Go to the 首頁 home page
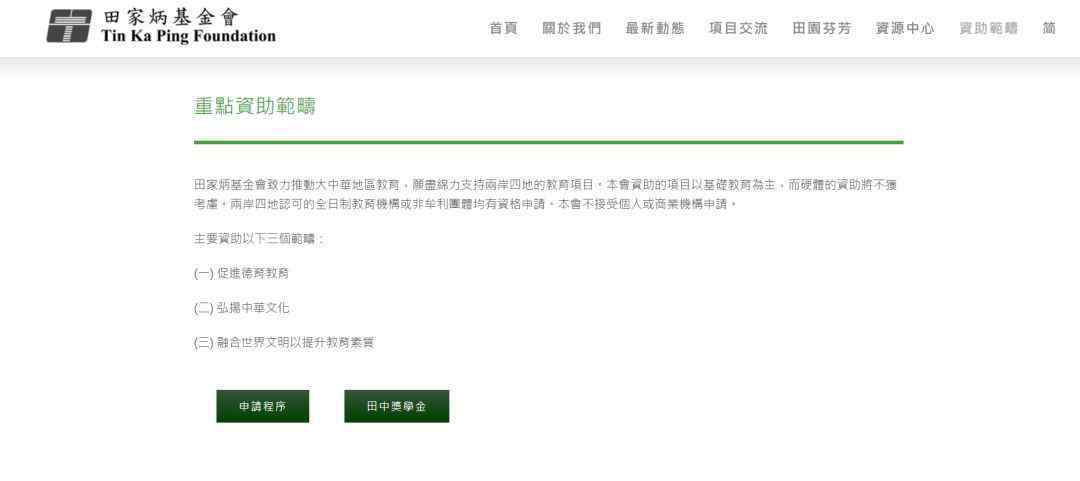Screen dimensions: 1080x481 coord(503,28)
